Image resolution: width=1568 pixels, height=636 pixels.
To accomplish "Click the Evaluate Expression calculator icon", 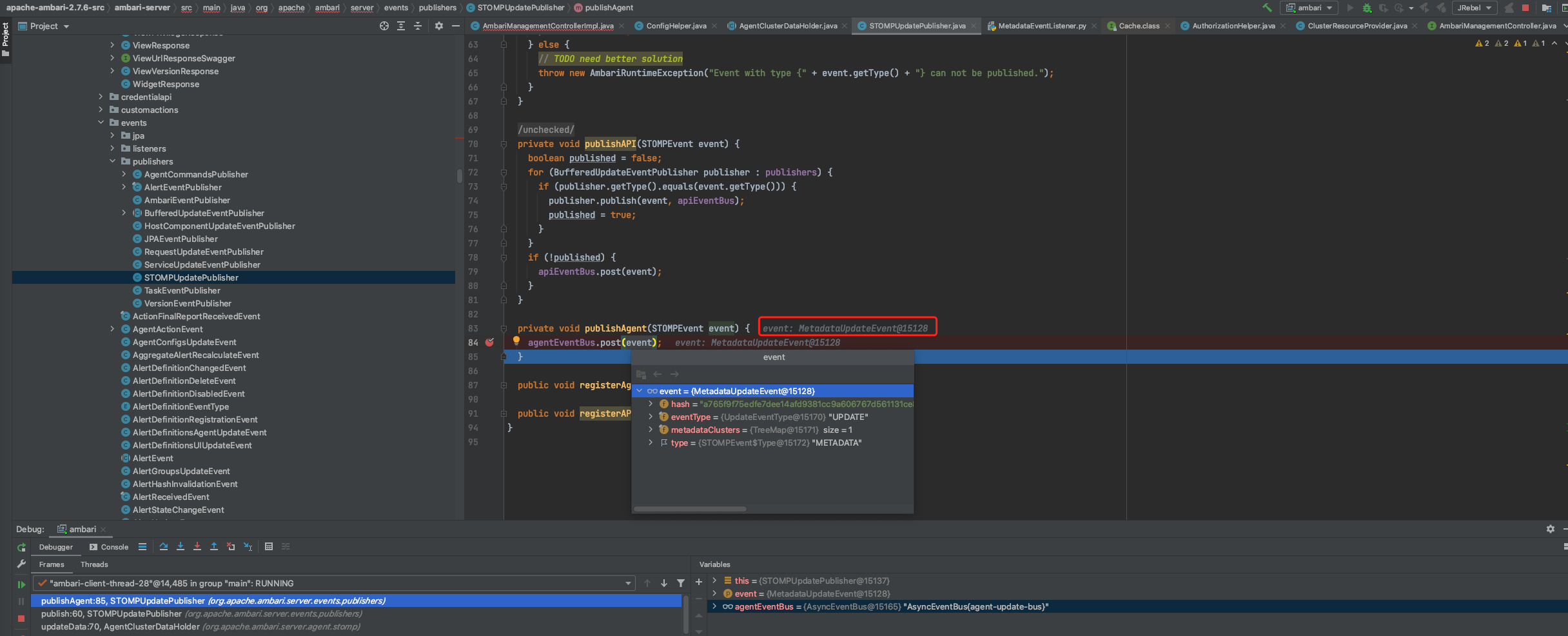I will (x=269, y=546).
